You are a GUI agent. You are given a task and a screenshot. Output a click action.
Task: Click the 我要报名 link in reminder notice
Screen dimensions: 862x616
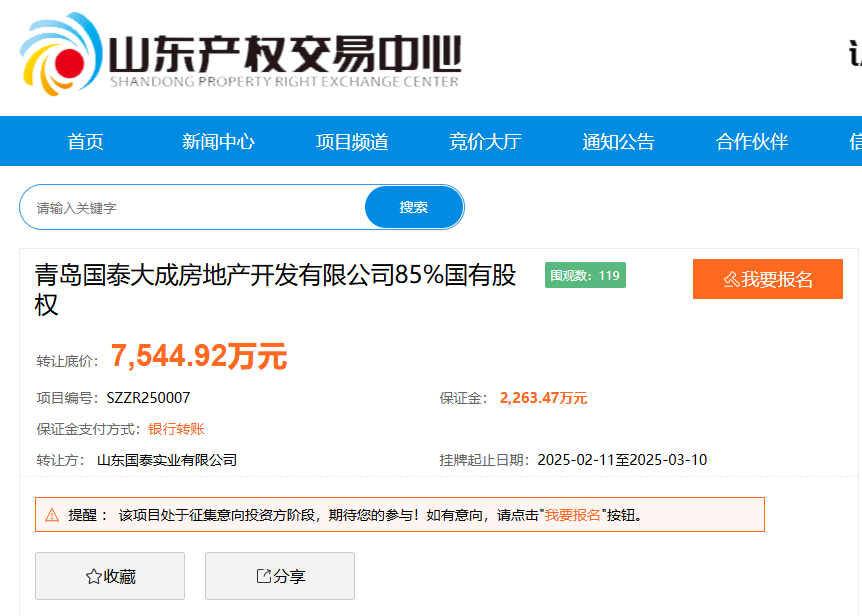click(573, 515)
